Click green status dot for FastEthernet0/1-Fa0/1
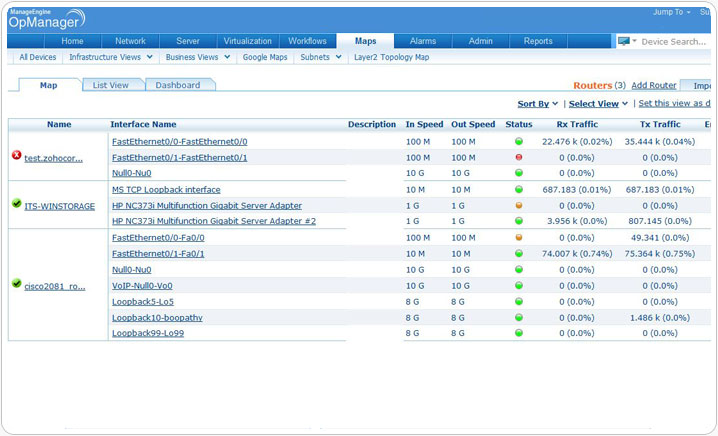The height and width of the screenshot is (436, 718). click(519, 253)
